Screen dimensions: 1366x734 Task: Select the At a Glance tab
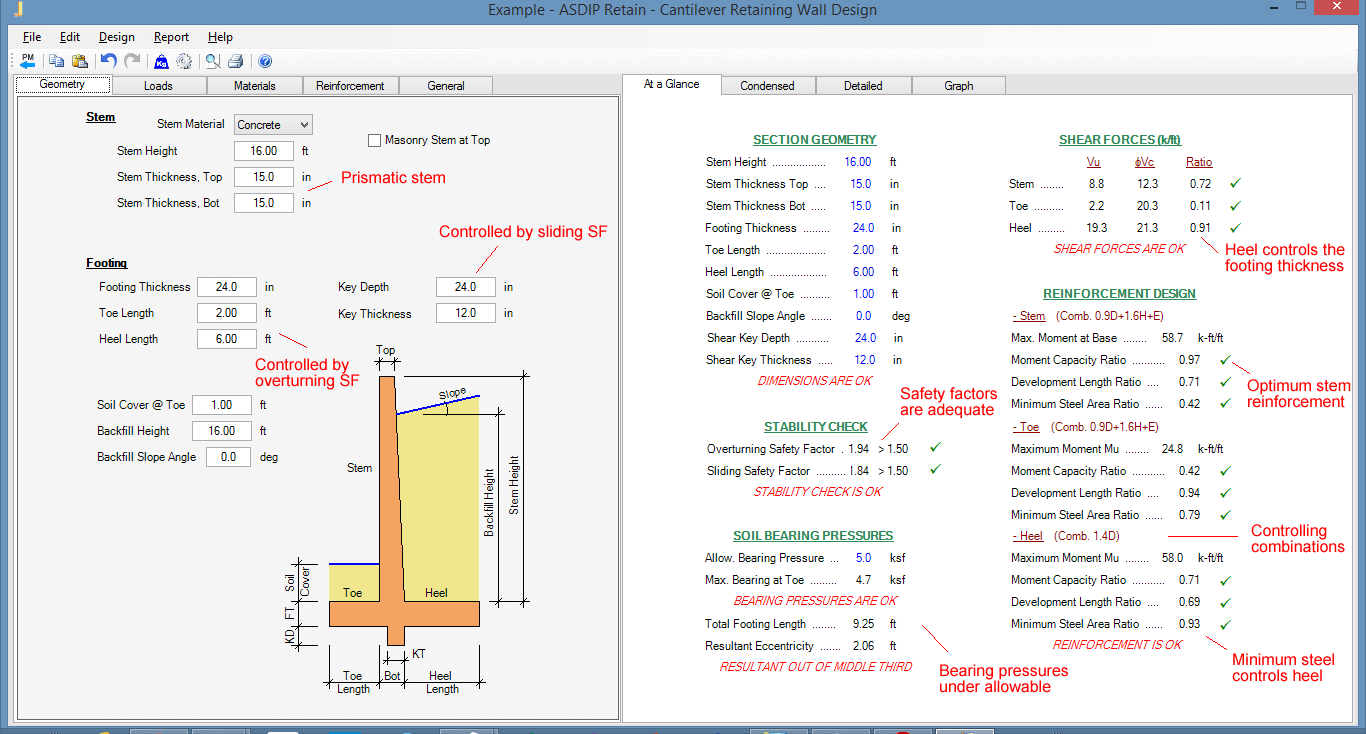pyautogui.click(x=672, y=85)
